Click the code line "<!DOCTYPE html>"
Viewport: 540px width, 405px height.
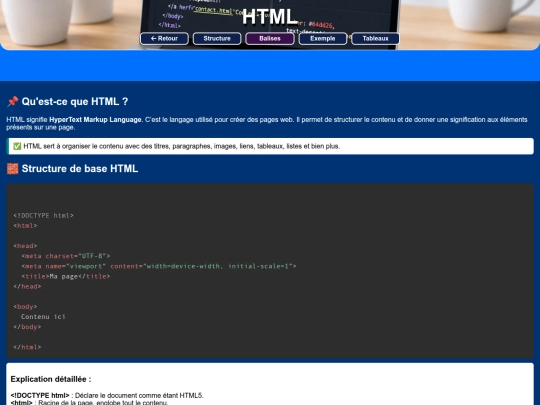pos(43,216)
